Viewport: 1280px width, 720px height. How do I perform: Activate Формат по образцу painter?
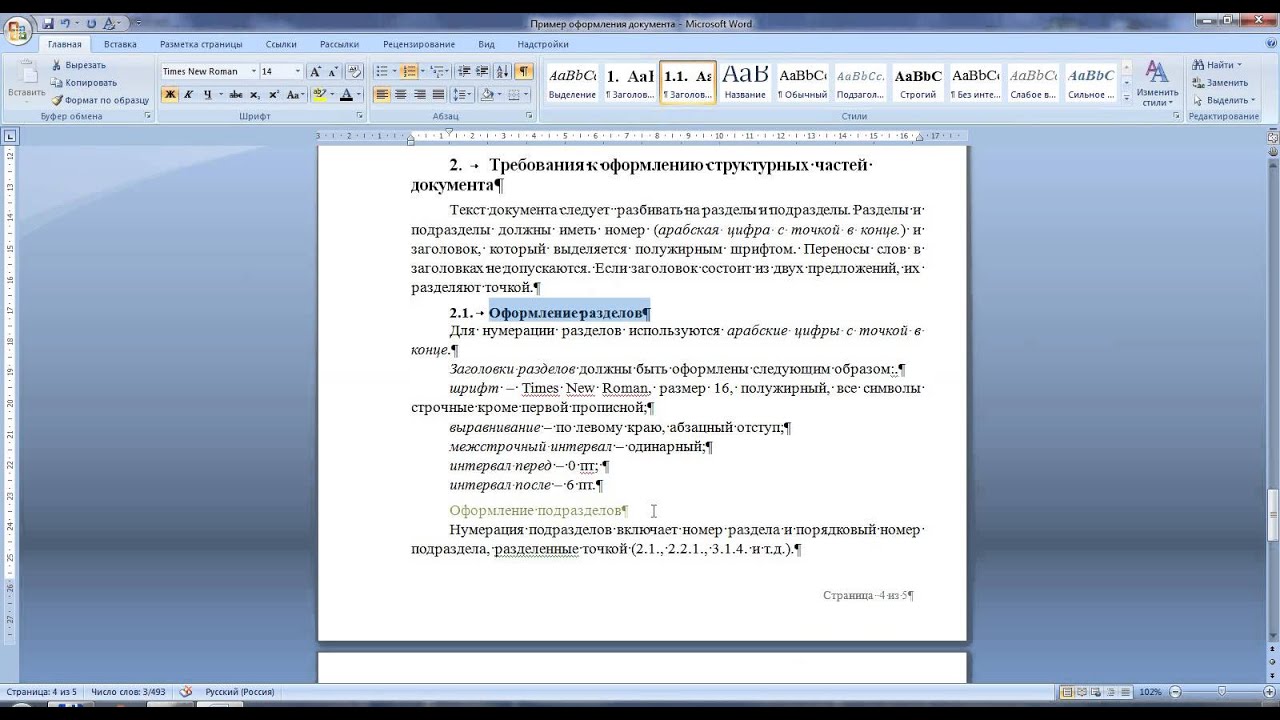click(x=100, y=100)
